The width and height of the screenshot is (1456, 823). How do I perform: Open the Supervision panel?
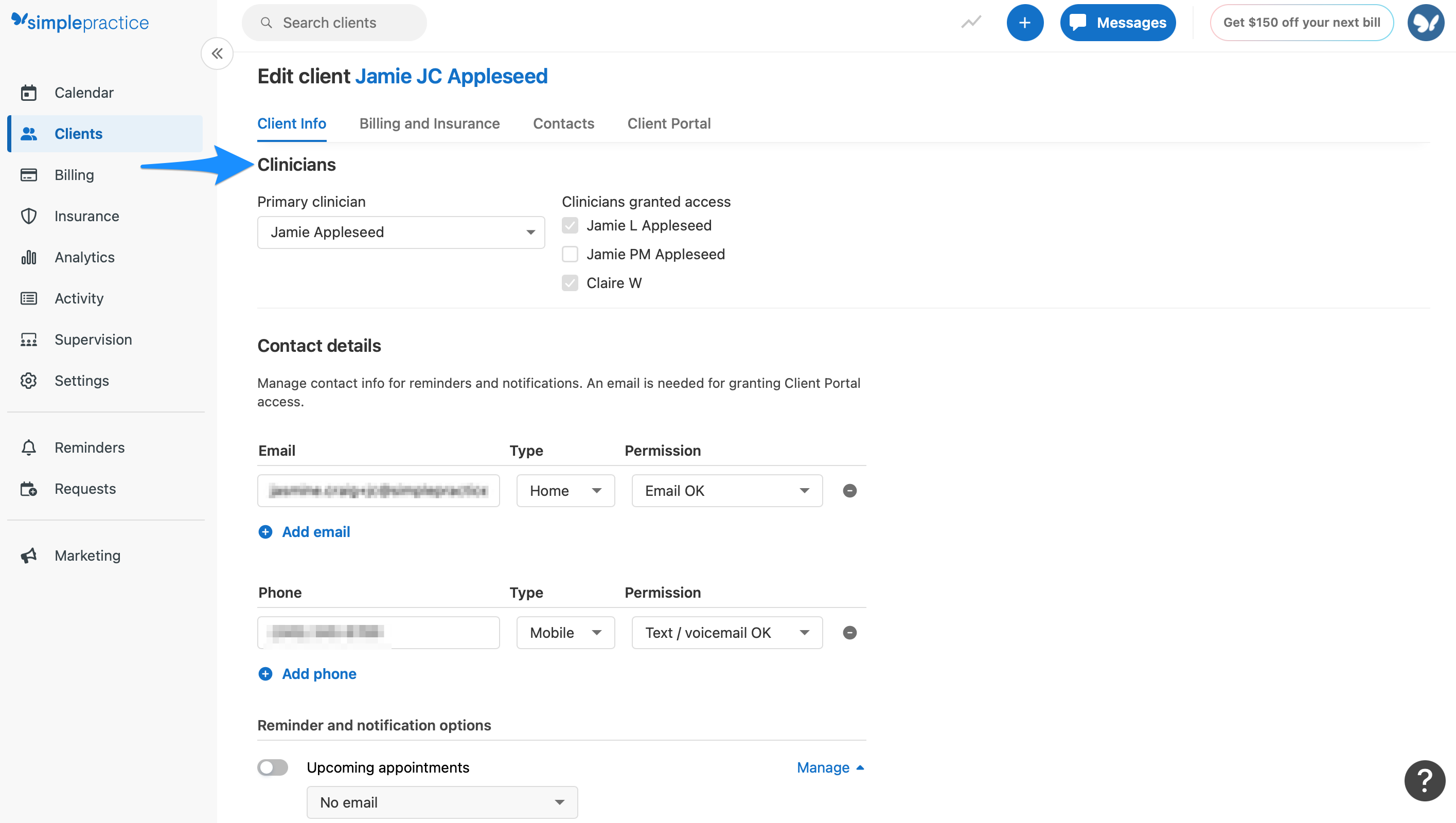93,339
